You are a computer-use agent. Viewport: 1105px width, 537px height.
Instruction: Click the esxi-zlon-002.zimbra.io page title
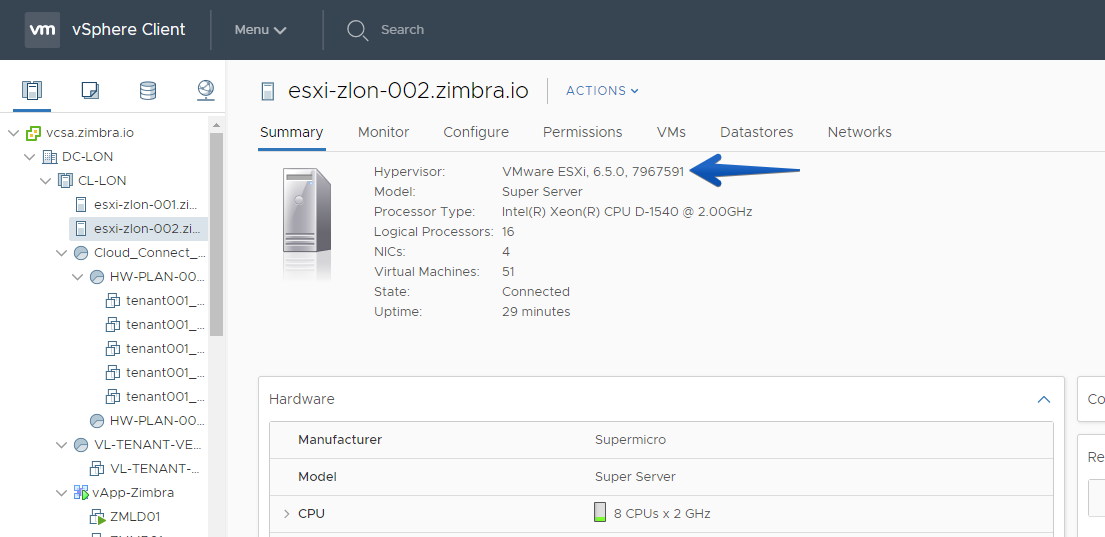(408, 91)
